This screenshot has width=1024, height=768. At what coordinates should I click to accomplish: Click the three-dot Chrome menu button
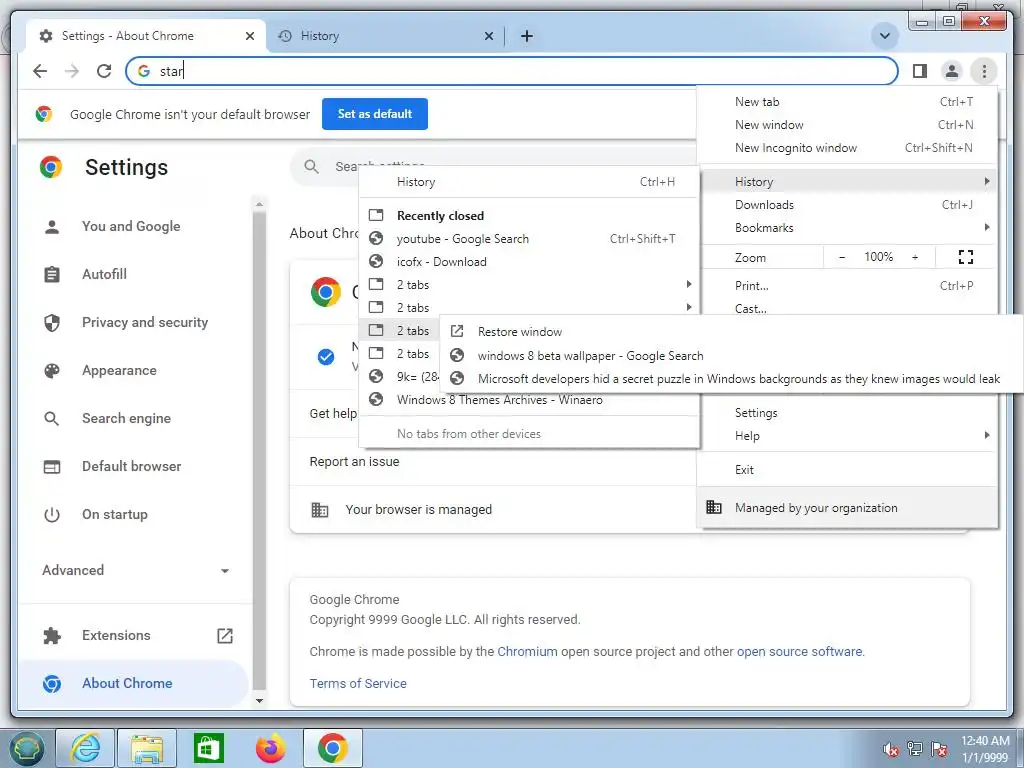point(984,71)
